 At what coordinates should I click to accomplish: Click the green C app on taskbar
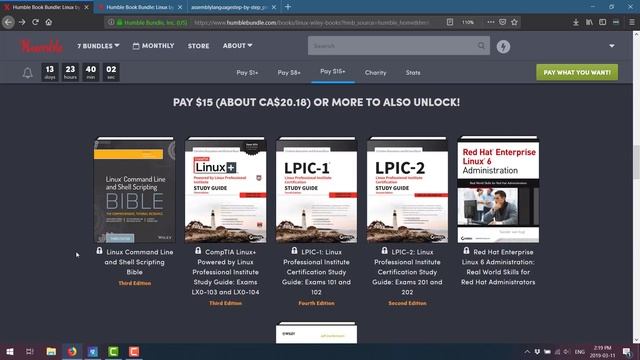coord(113,351)
